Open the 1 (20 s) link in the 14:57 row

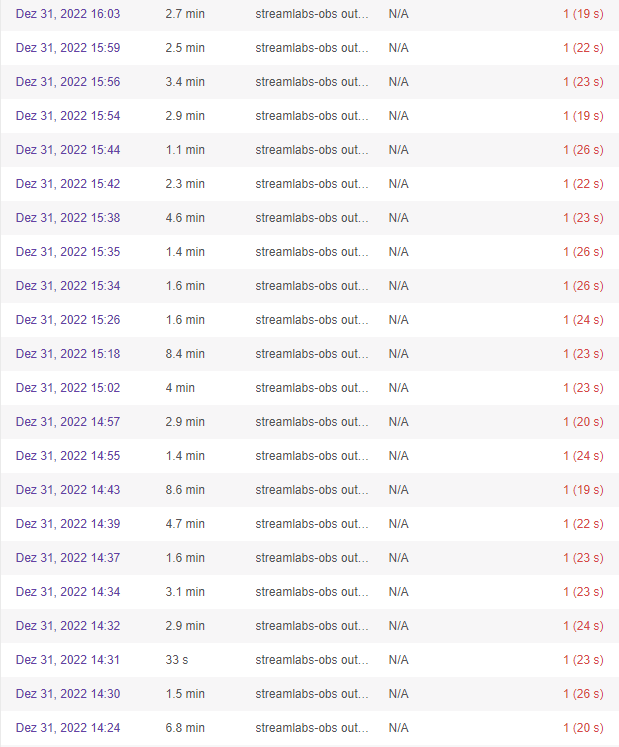[x=583, y=422]
